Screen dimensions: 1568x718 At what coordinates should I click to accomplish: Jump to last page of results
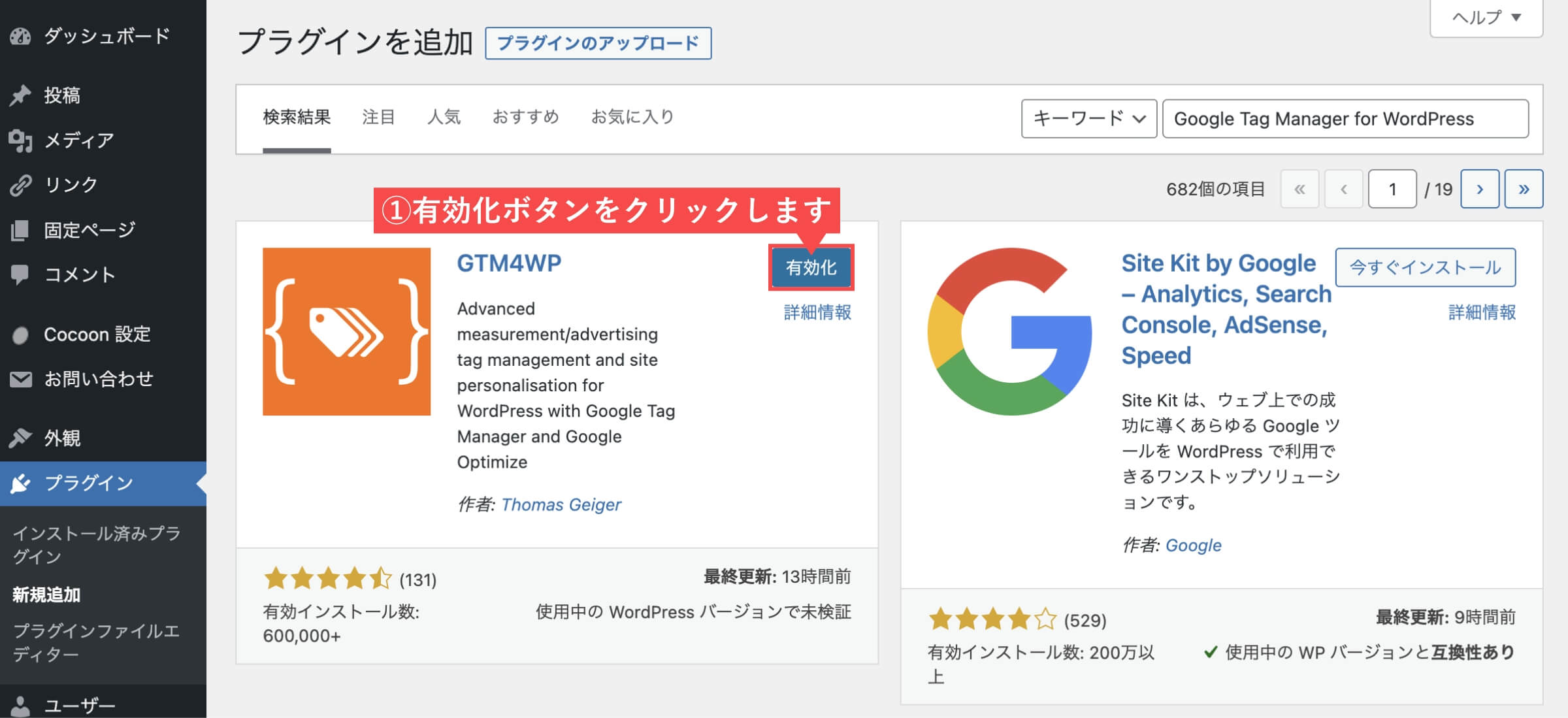click(1524, 189)
